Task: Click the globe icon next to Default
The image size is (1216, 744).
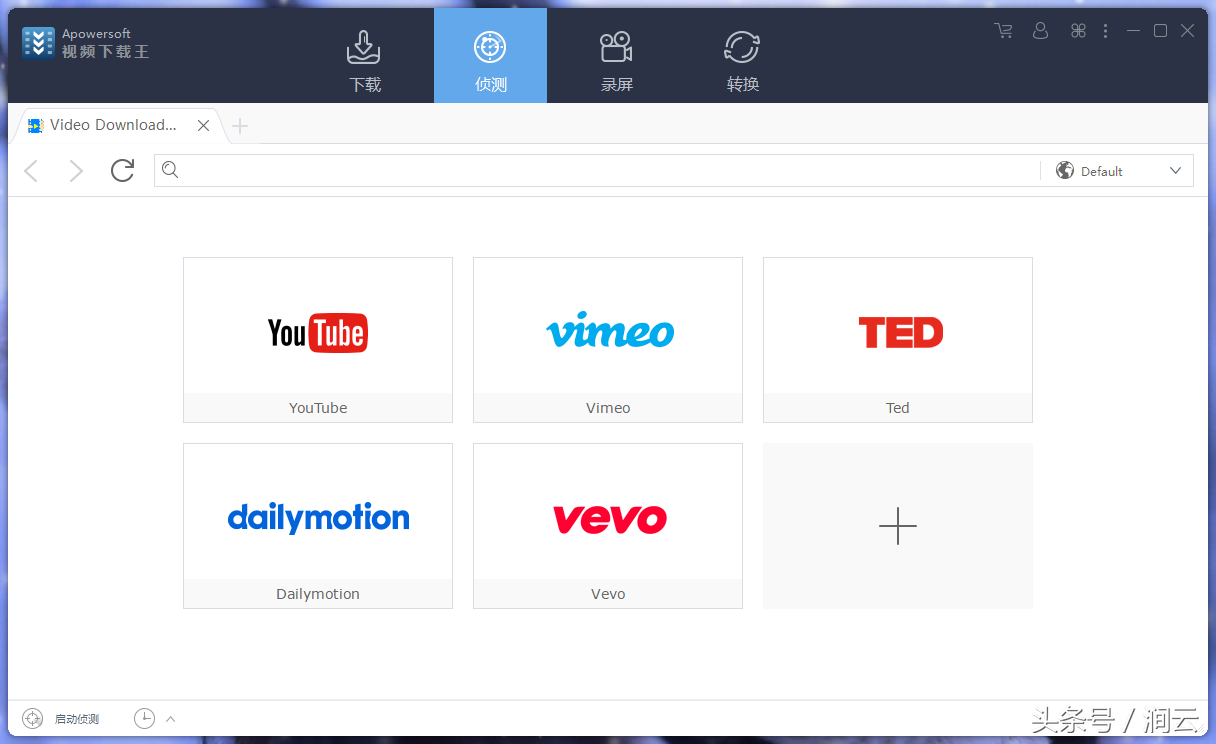Action: pyautogui.click(x=1065, y=171)
